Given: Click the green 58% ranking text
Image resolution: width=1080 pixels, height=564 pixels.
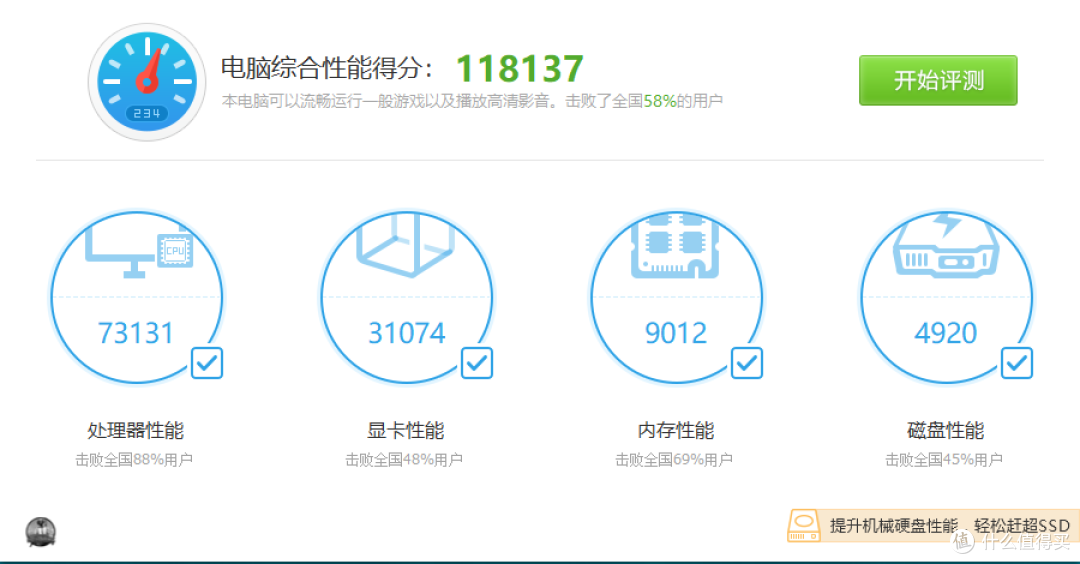Looking at the screenshot, I should click(659, 101).
